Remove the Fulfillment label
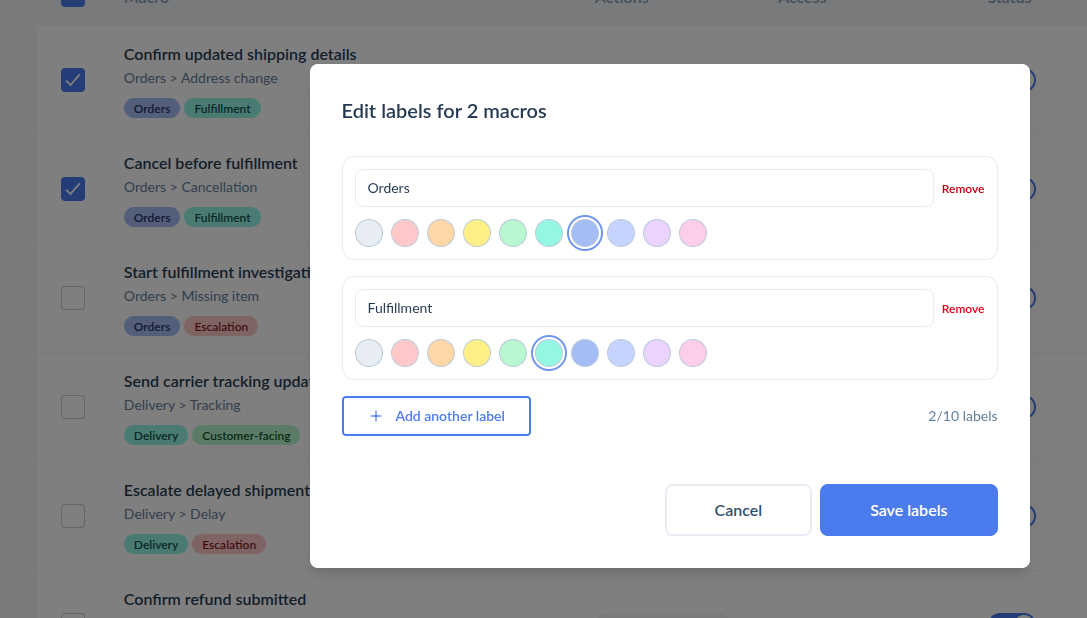 (963, 309)
